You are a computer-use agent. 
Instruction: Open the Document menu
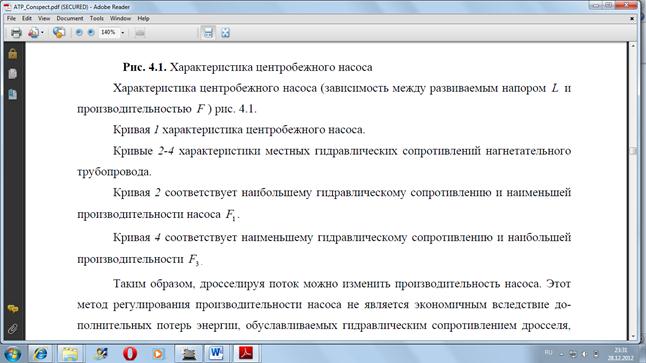pos(70,19)
